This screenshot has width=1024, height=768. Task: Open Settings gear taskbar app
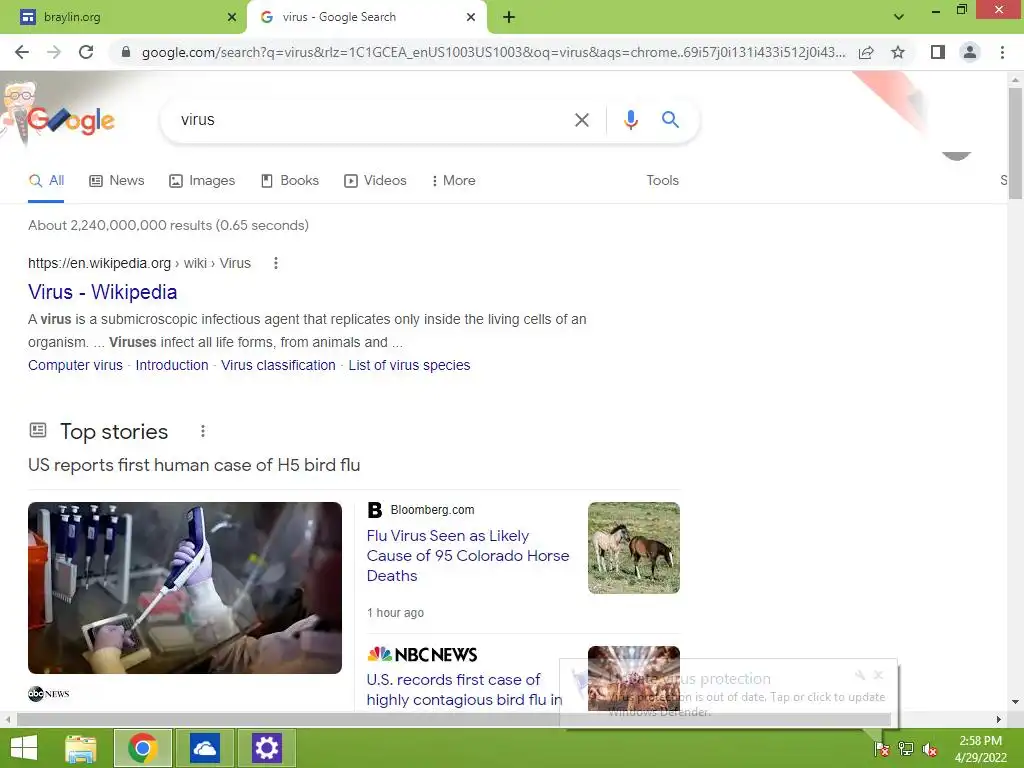coord(266,748)
